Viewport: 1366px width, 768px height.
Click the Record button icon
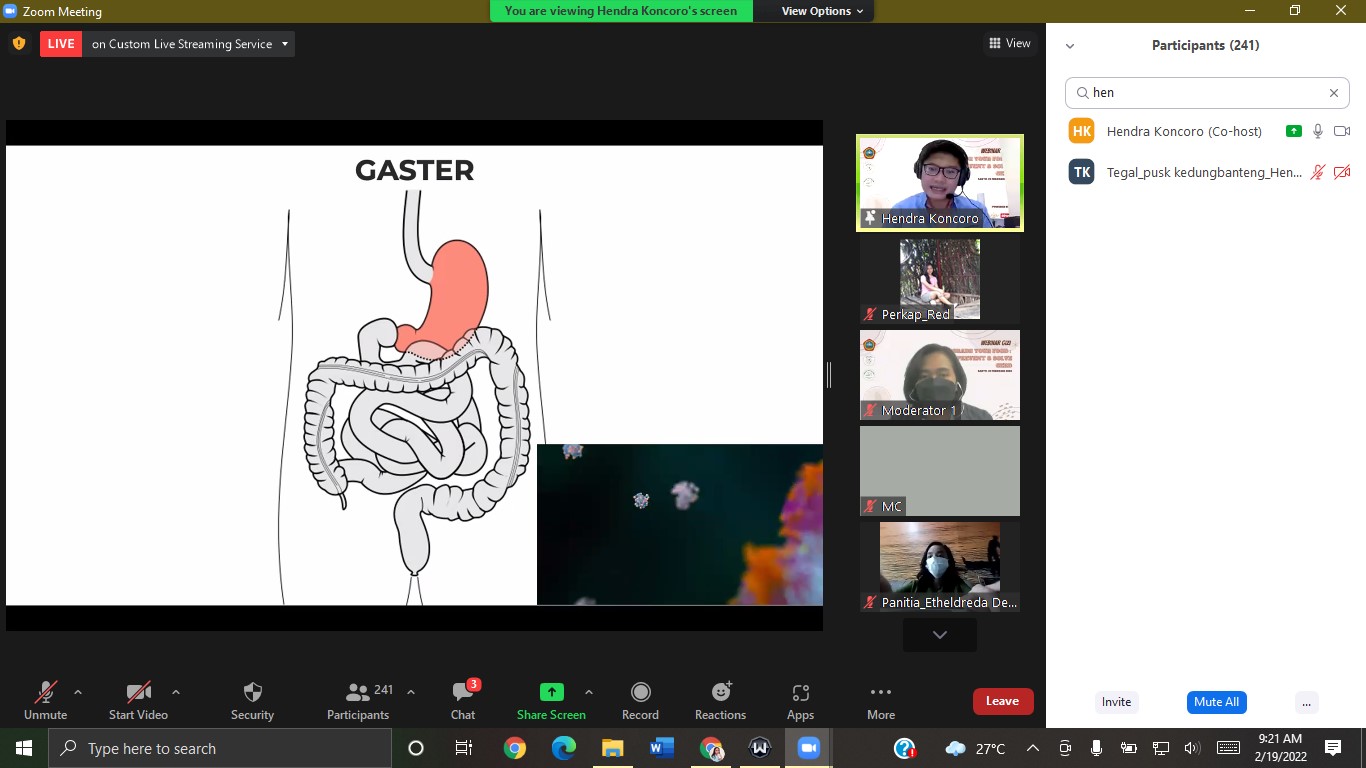pos(640,693)
